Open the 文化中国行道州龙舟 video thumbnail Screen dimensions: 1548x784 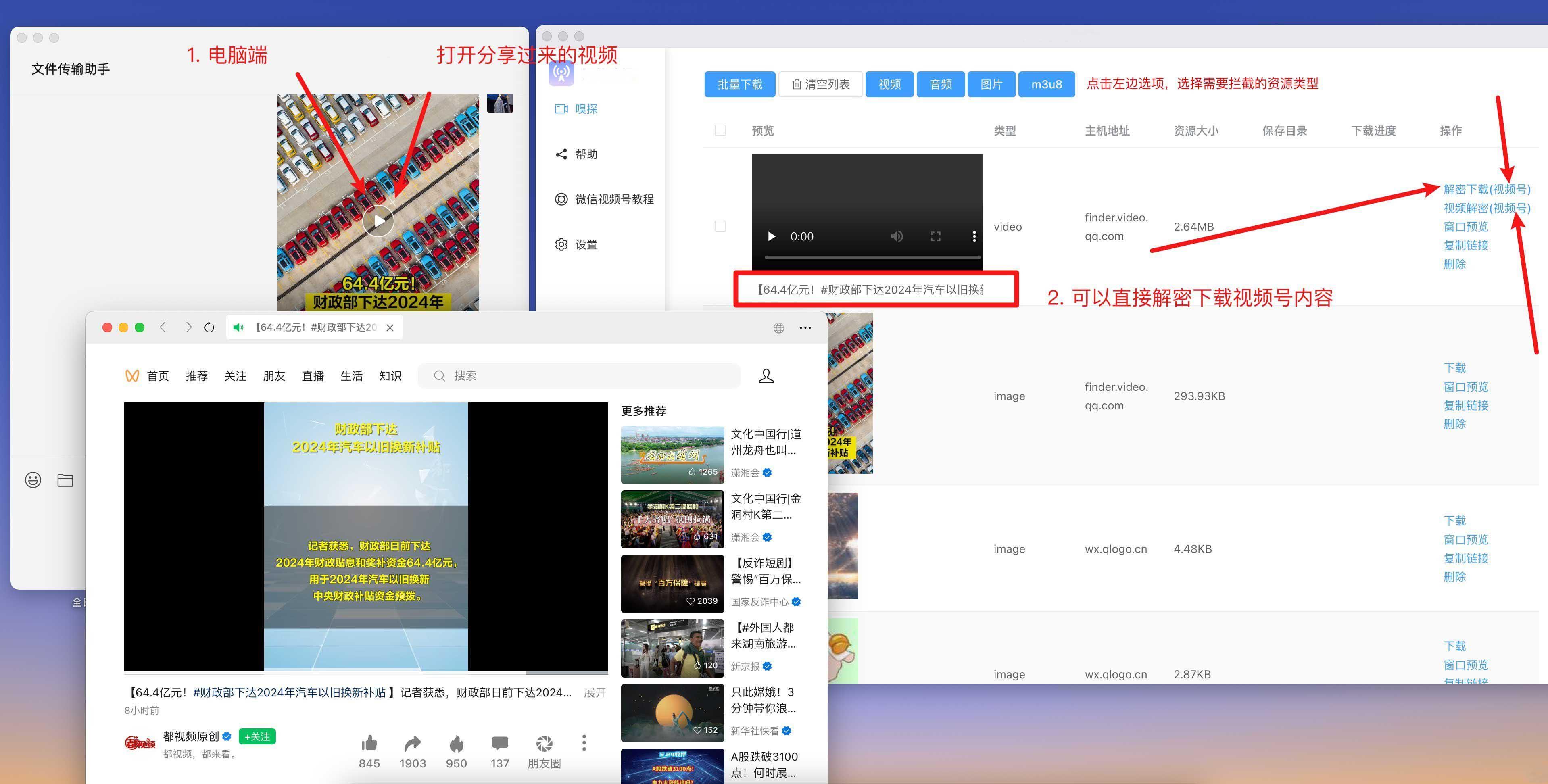point(672,454)
